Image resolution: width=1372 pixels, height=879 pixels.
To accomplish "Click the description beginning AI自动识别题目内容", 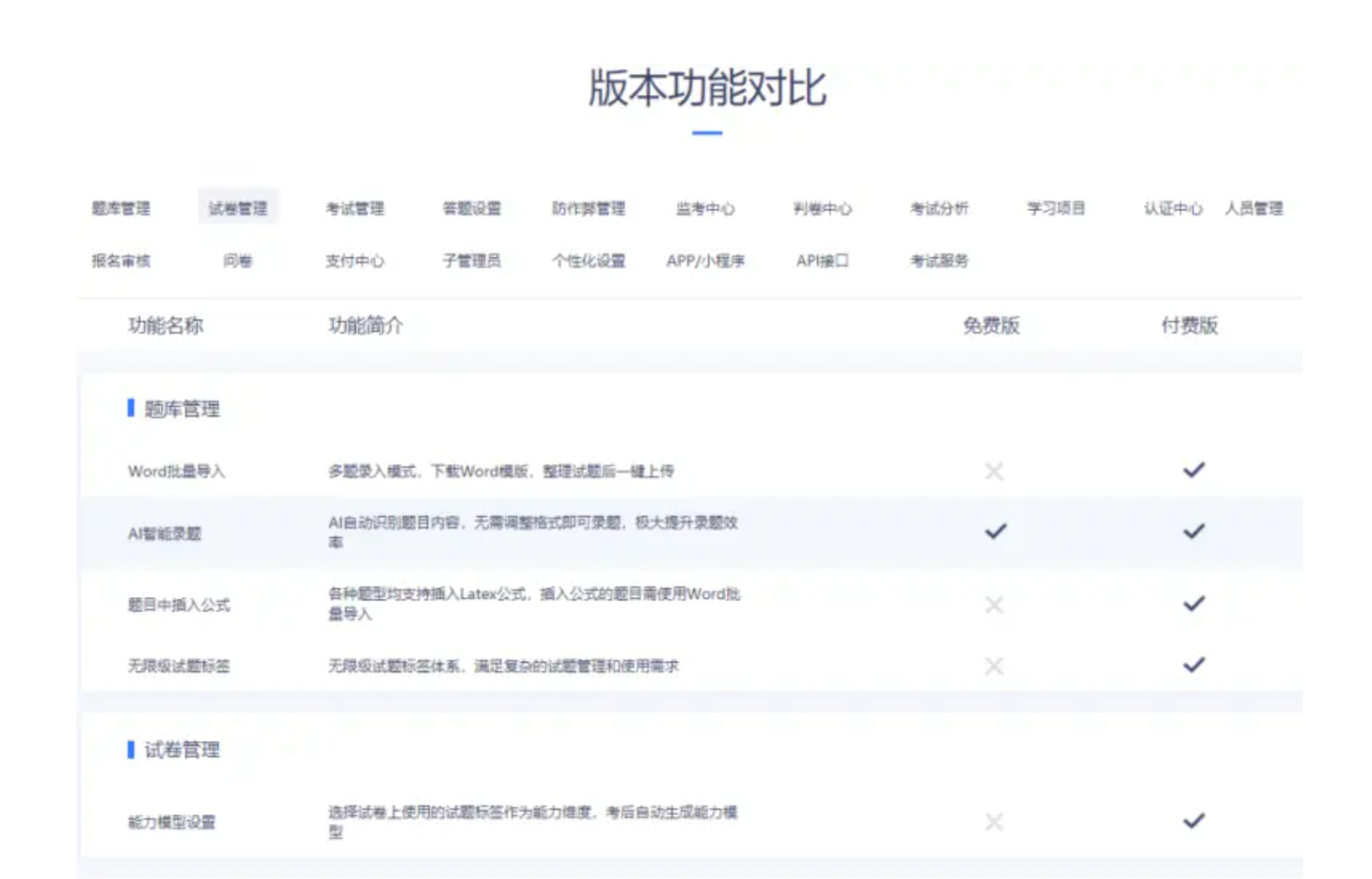I will click(x=533, y=532).
